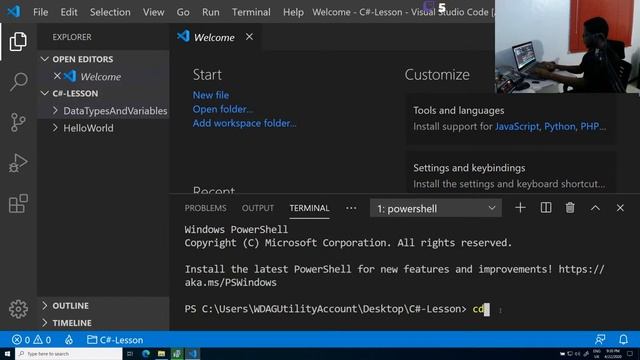640x360 pixels.
Task: Open the Explorer view in activity bar
Action: tap(18, 41)
